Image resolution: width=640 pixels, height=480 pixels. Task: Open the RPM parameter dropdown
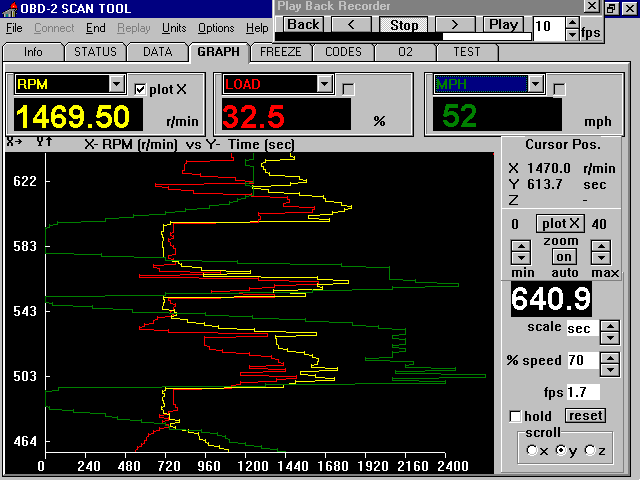[x=116, y=85]
